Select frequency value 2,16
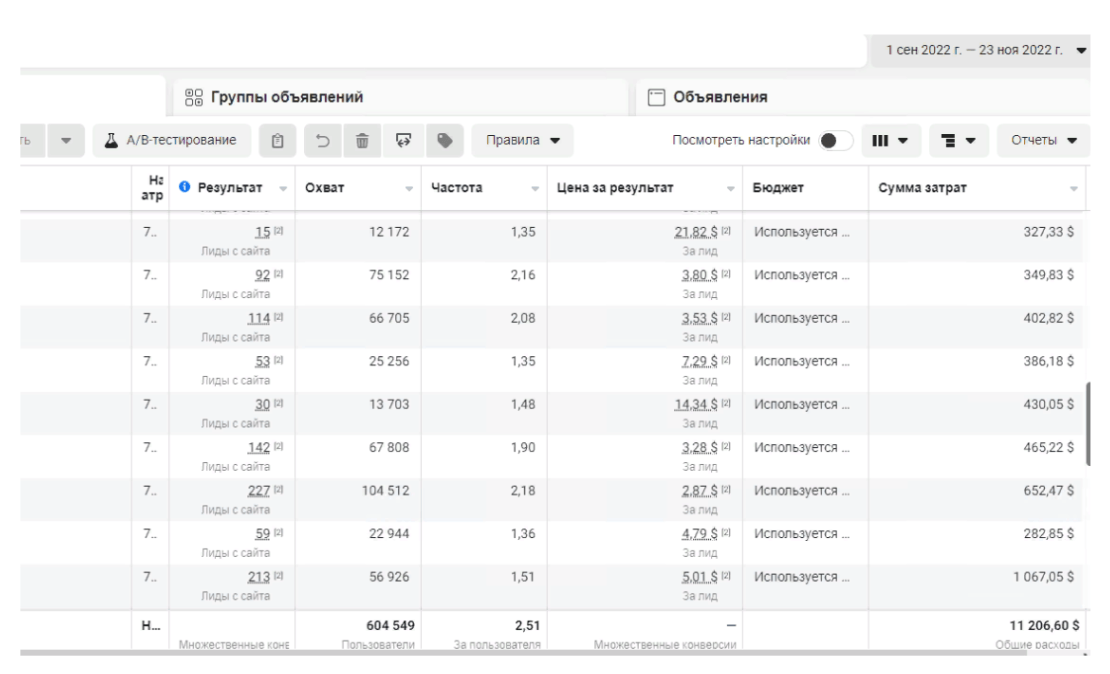This screenshot has height=674, width=1110. point(523,275)
